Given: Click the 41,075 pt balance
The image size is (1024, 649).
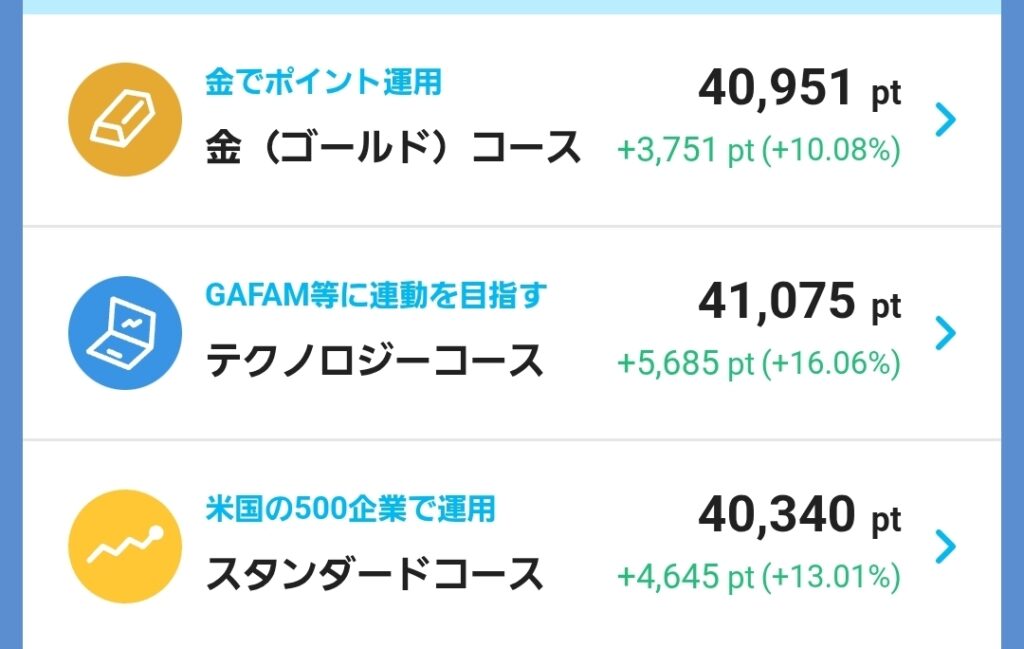Looking at the screenshot, I should point(799,303).
